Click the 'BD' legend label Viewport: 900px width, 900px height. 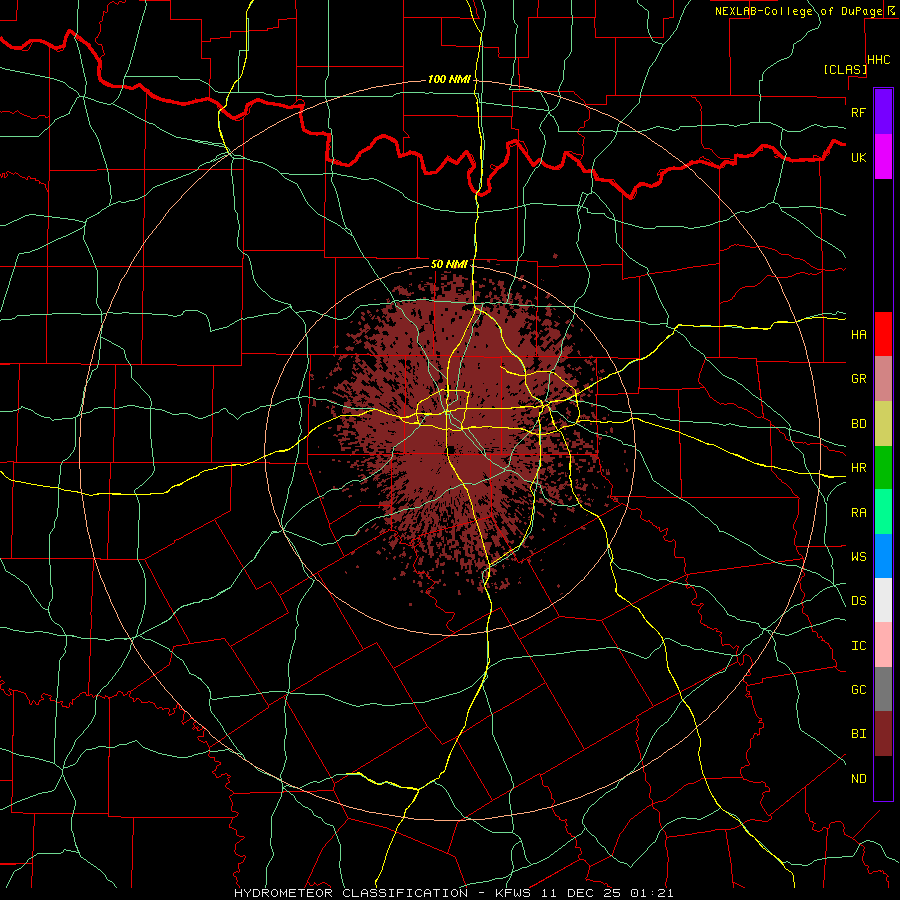(x=859, y=424)
